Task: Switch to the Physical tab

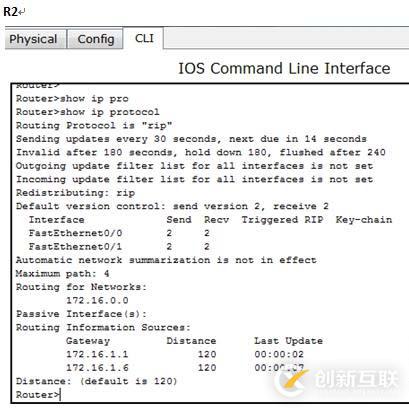Action: pyautogui.click(x=33, y=39)
